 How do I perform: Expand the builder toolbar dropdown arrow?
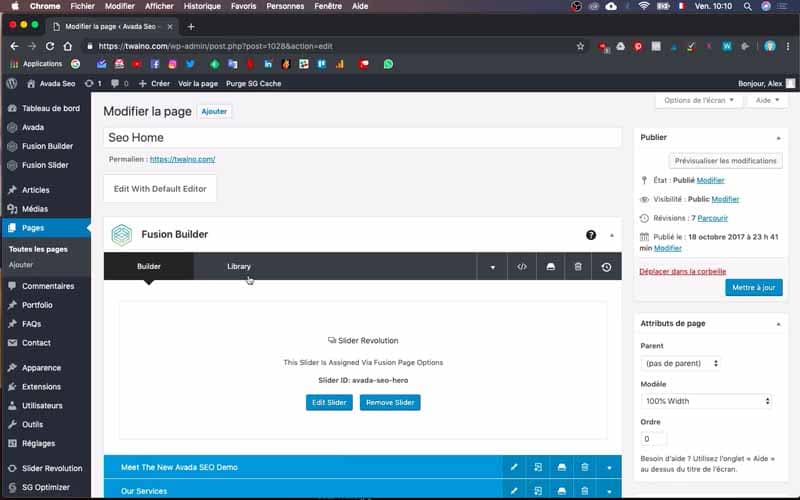point(492,266)
